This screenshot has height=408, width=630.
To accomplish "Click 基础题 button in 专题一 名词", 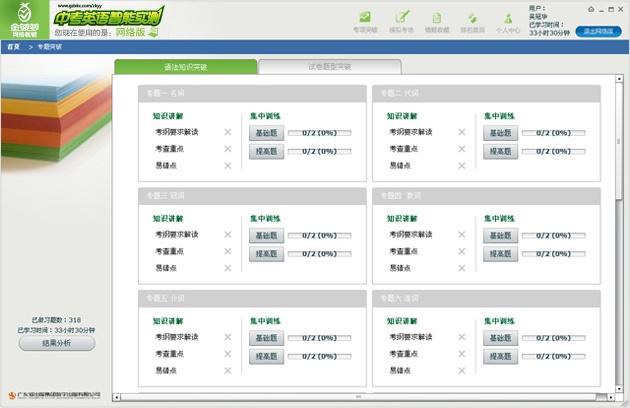I will pyautogui.click(x=266, y=133).
